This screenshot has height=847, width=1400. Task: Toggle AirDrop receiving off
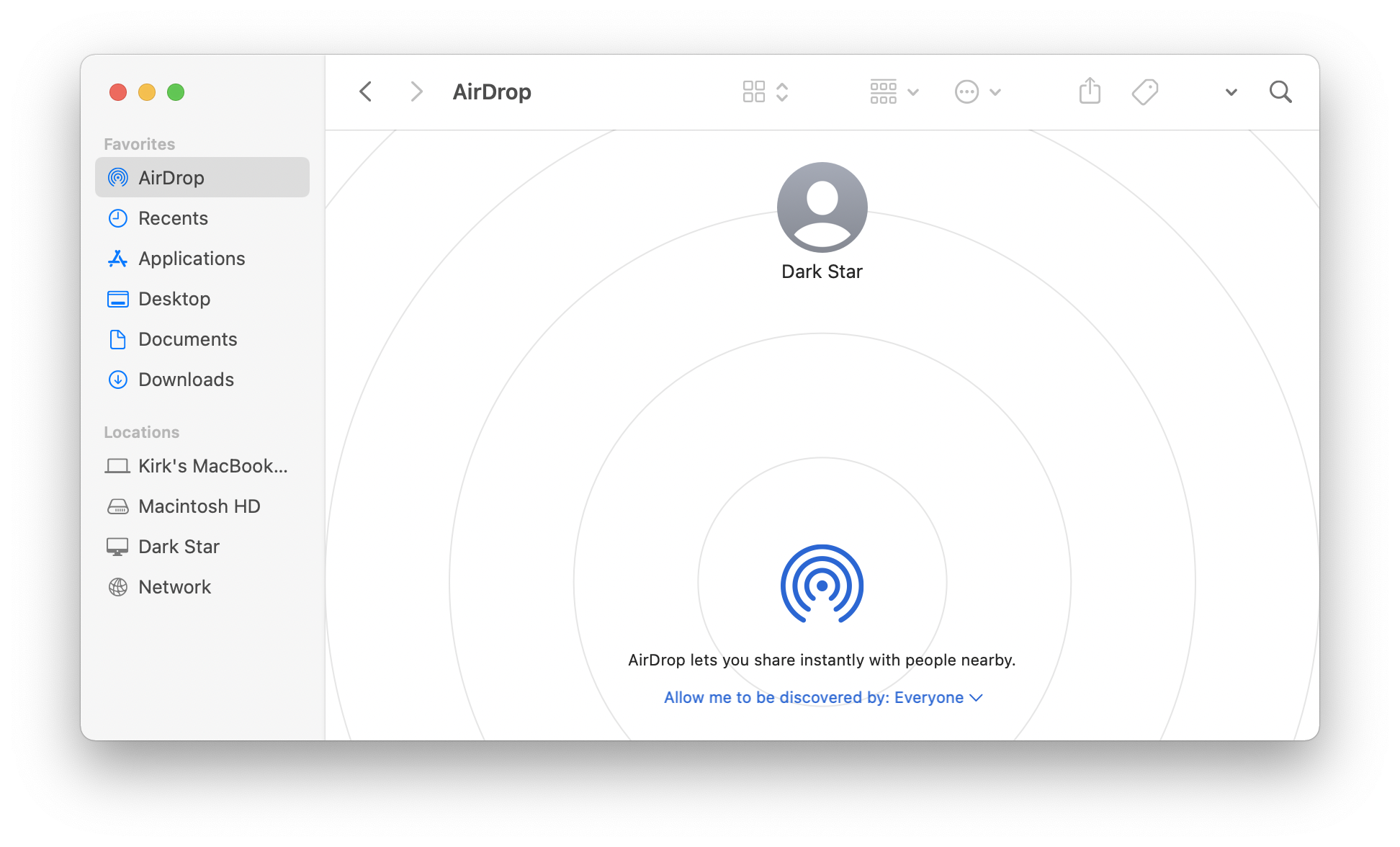pos(820,697)
